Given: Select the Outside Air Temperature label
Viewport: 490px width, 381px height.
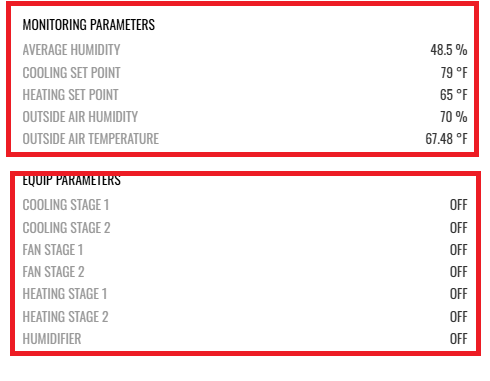Looking at the screenshot, I should click(x=91, y=139).
